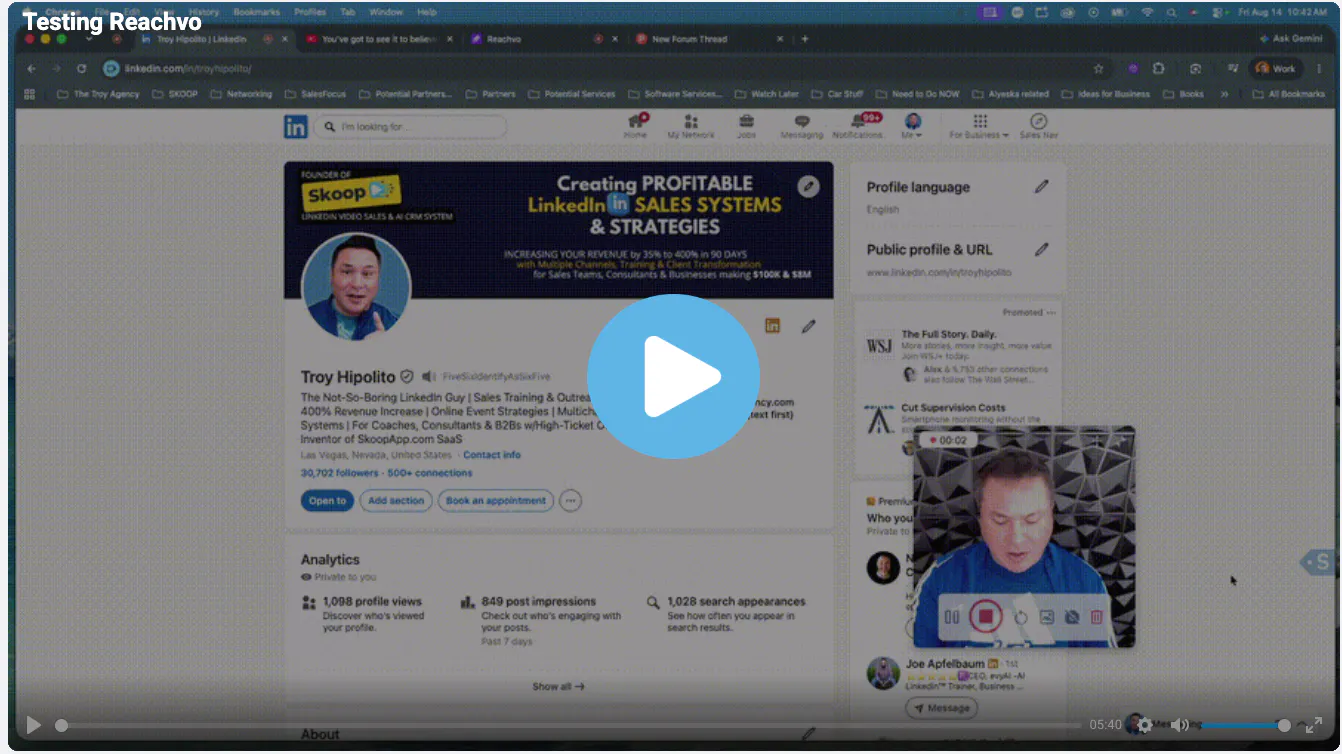This screenshot has height=754, width=1342.
Task: Stop the recording with red stop button
Action: pyautogui.click(x=985, y=617)
